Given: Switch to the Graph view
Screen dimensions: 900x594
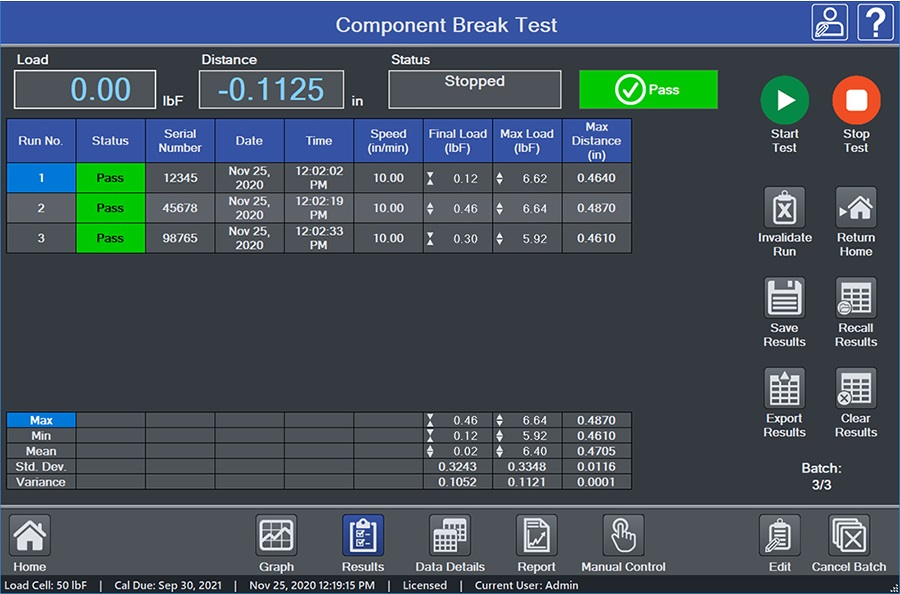Looking at the screenshot, I should pos(276,535).
